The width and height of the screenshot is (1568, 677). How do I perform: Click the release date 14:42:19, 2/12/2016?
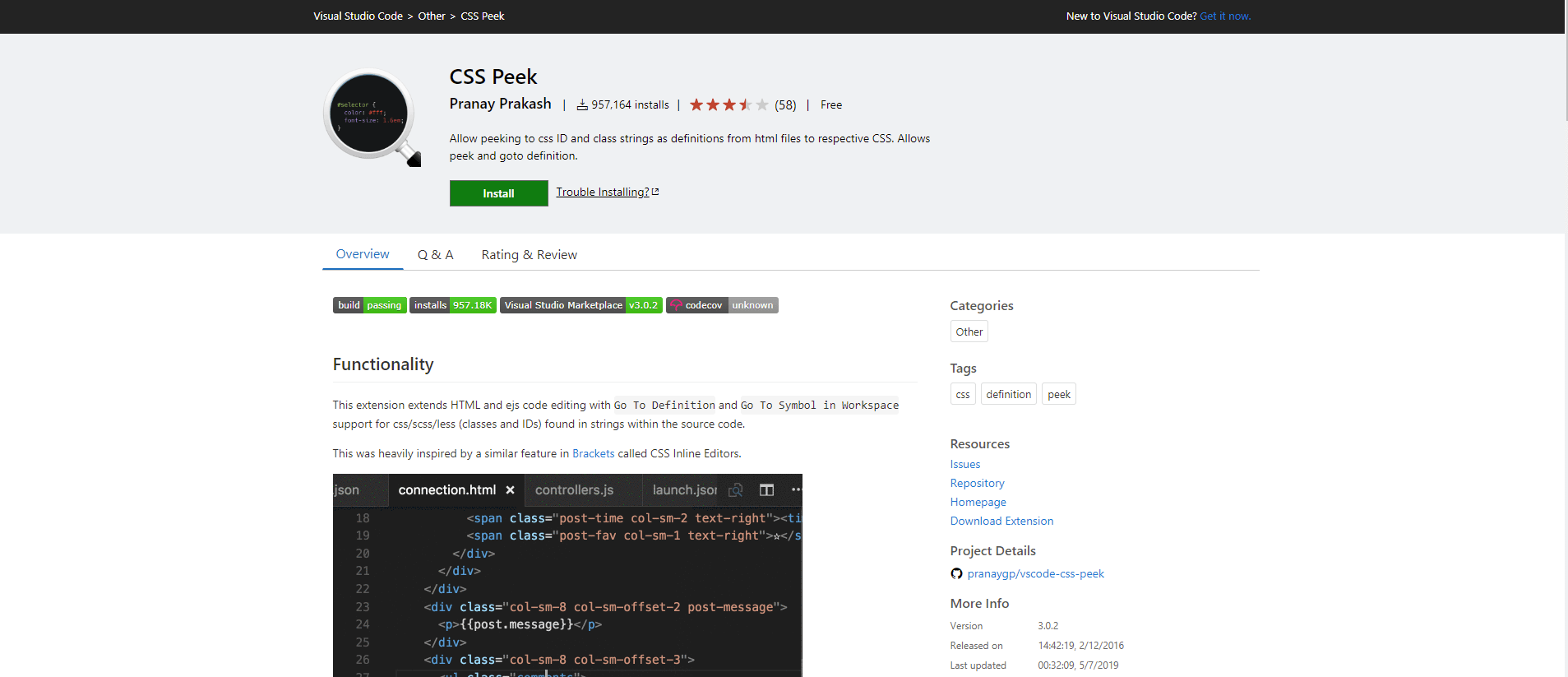tap(1080, 646)
